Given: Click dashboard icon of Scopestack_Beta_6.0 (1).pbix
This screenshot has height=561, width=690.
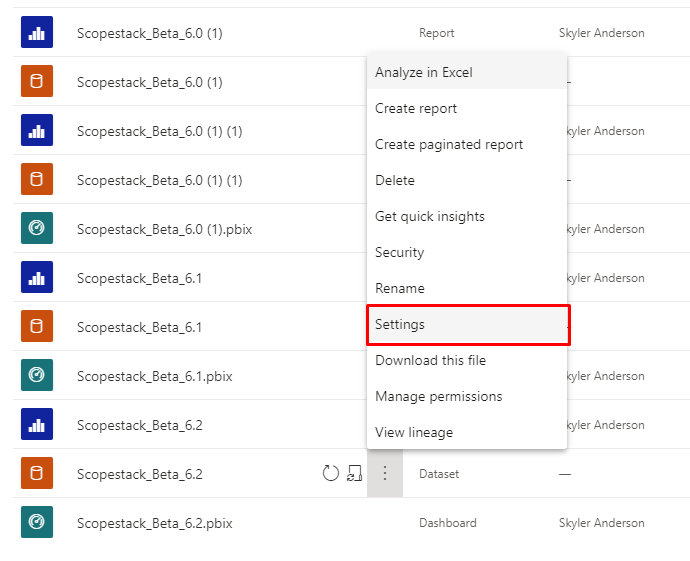Looking at the screenshot, I should (37, 228).
